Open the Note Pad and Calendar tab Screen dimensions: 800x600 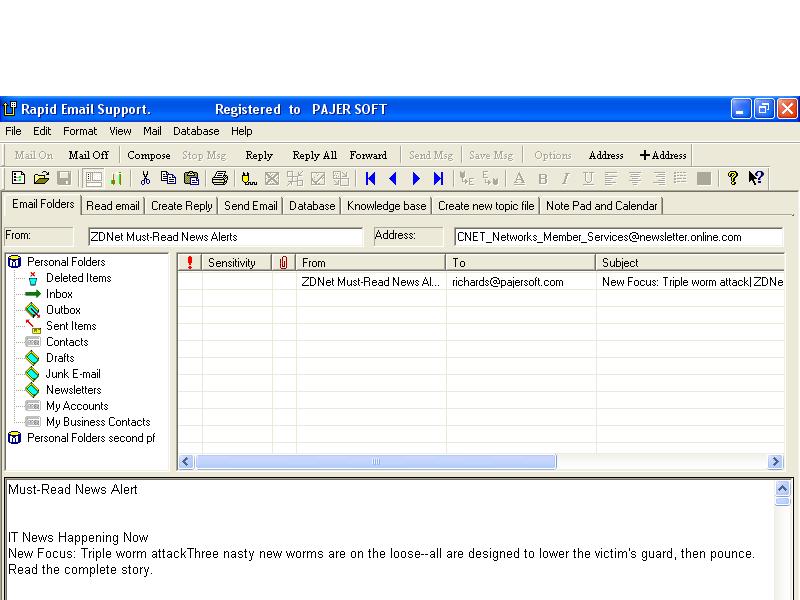point(601,205)
